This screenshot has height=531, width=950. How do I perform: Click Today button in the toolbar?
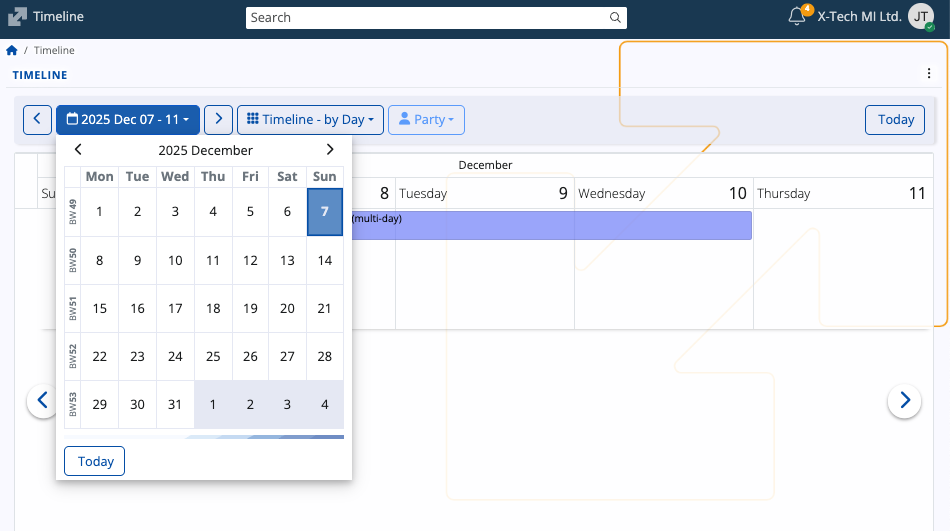[x=895, y=120]
